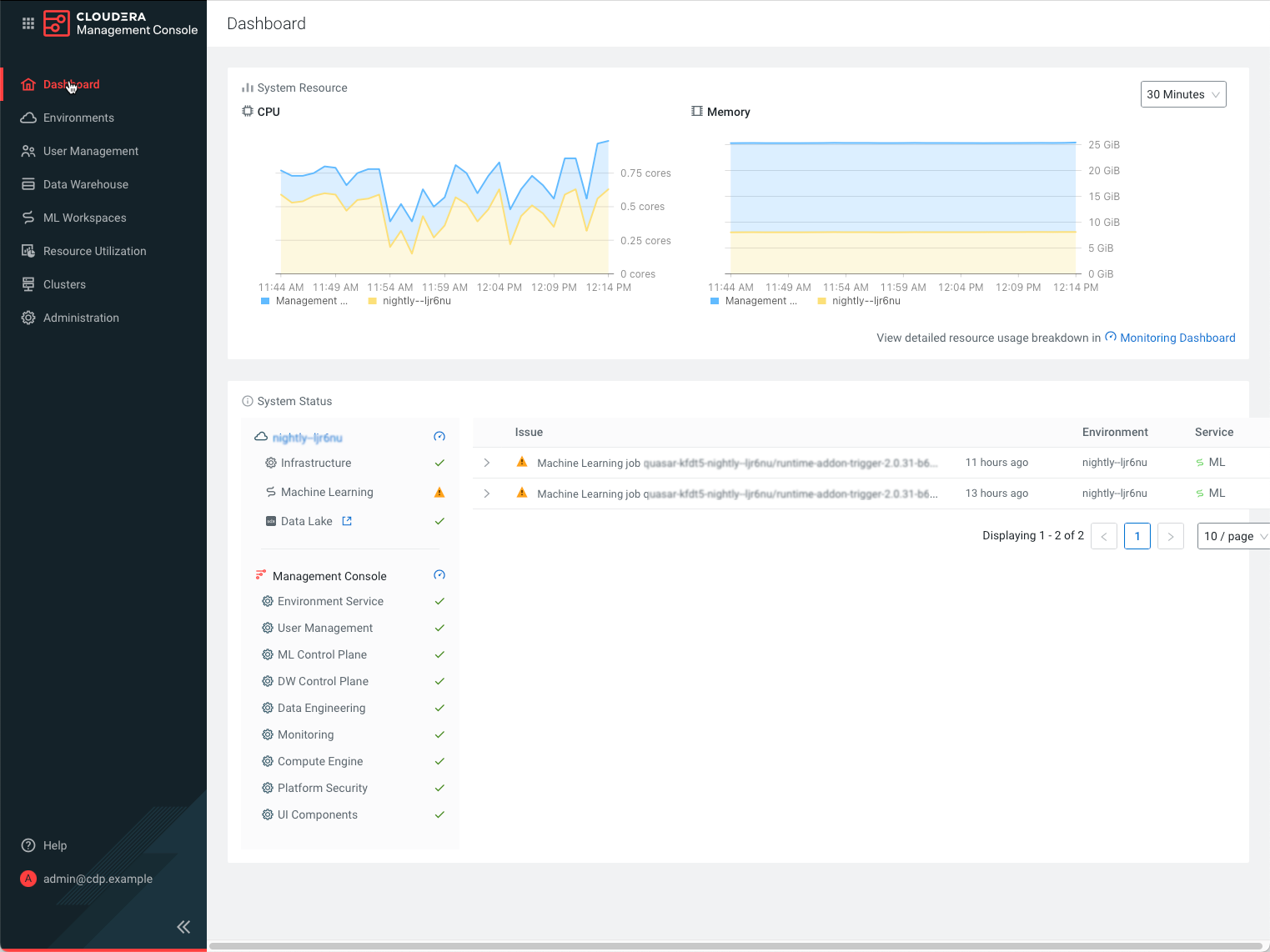The height and width of the screenshot is (952, 1270).
Task: Open the app switcher grid icon
Action: click(28, 23)
